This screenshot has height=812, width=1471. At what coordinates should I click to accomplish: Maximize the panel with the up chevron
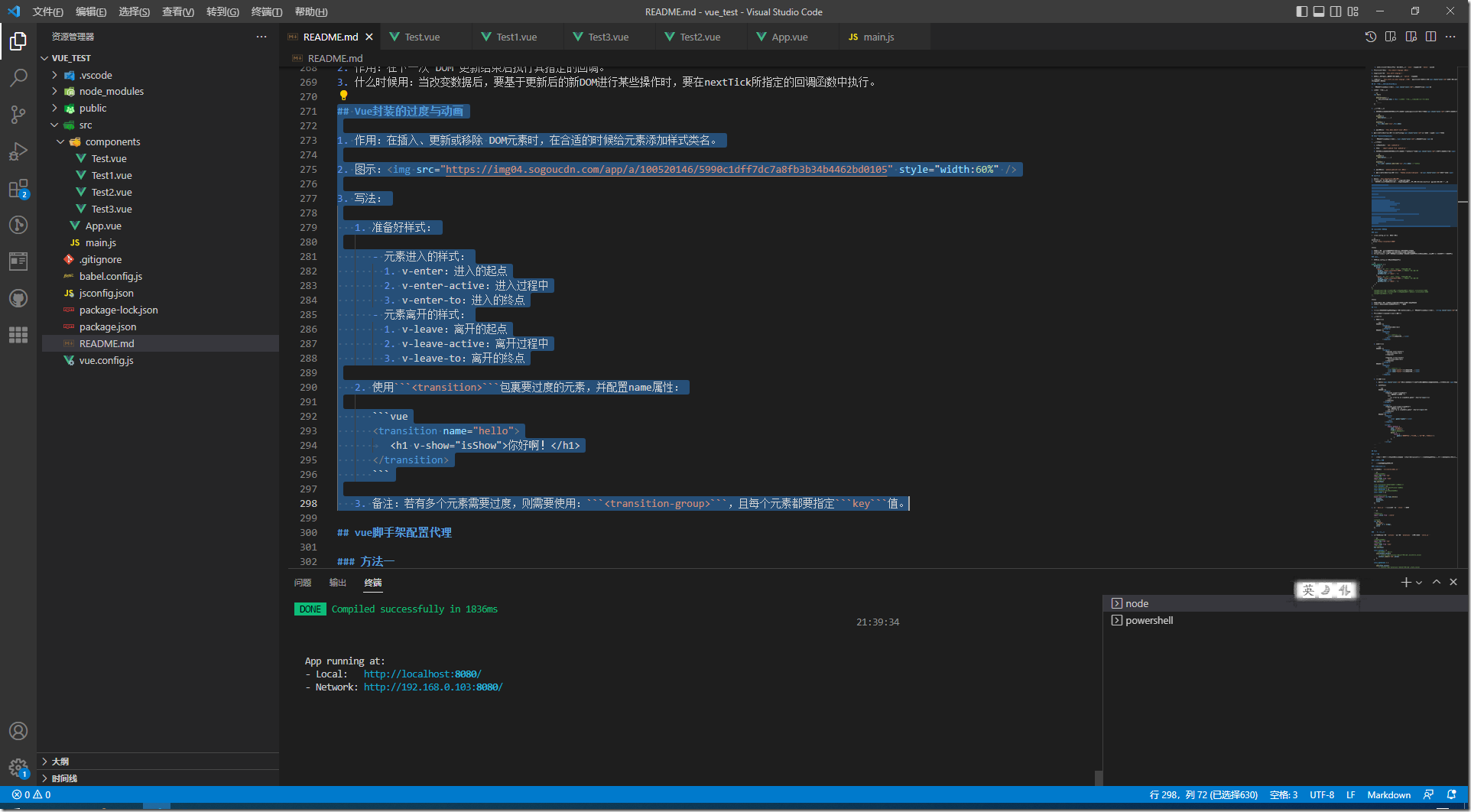click(x=1437, y=583)
